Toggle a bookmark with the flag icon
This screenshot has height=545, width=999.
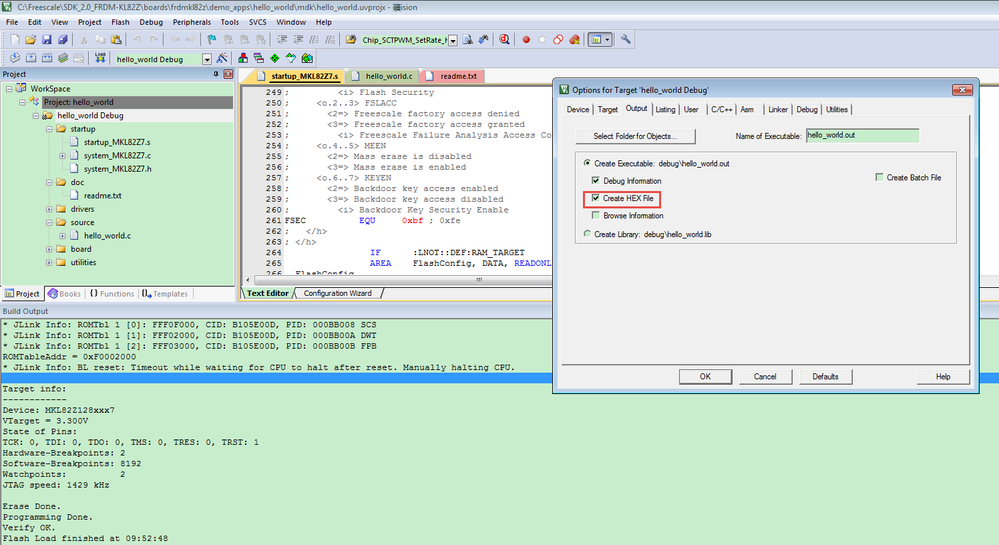click(x=212, y=40)
